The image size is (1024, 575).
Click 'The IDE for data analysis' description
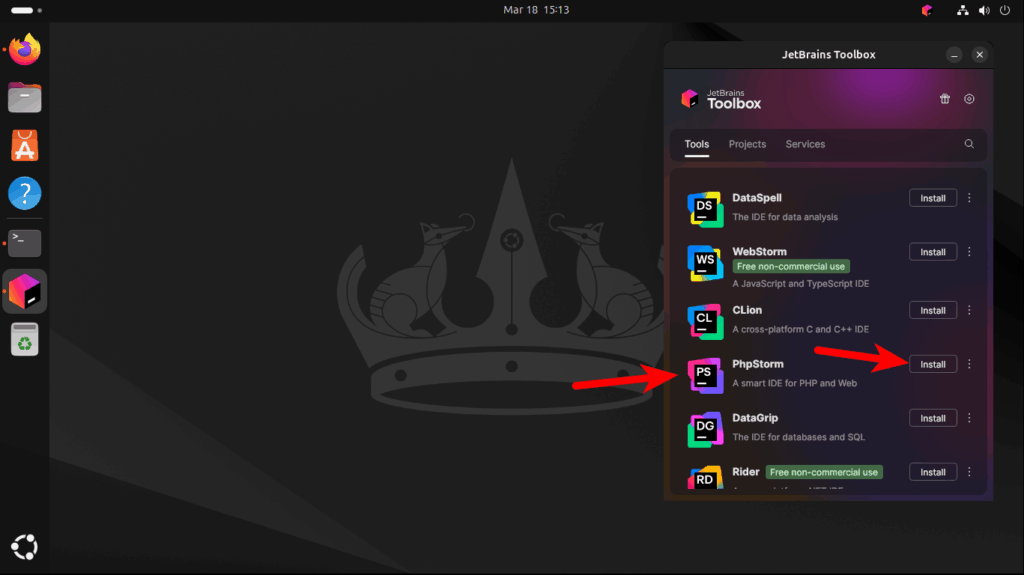click(x=785, y=217)
